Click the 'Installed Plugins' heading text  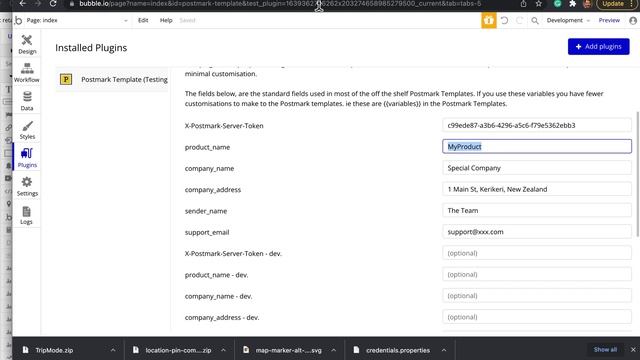point(91,48)
